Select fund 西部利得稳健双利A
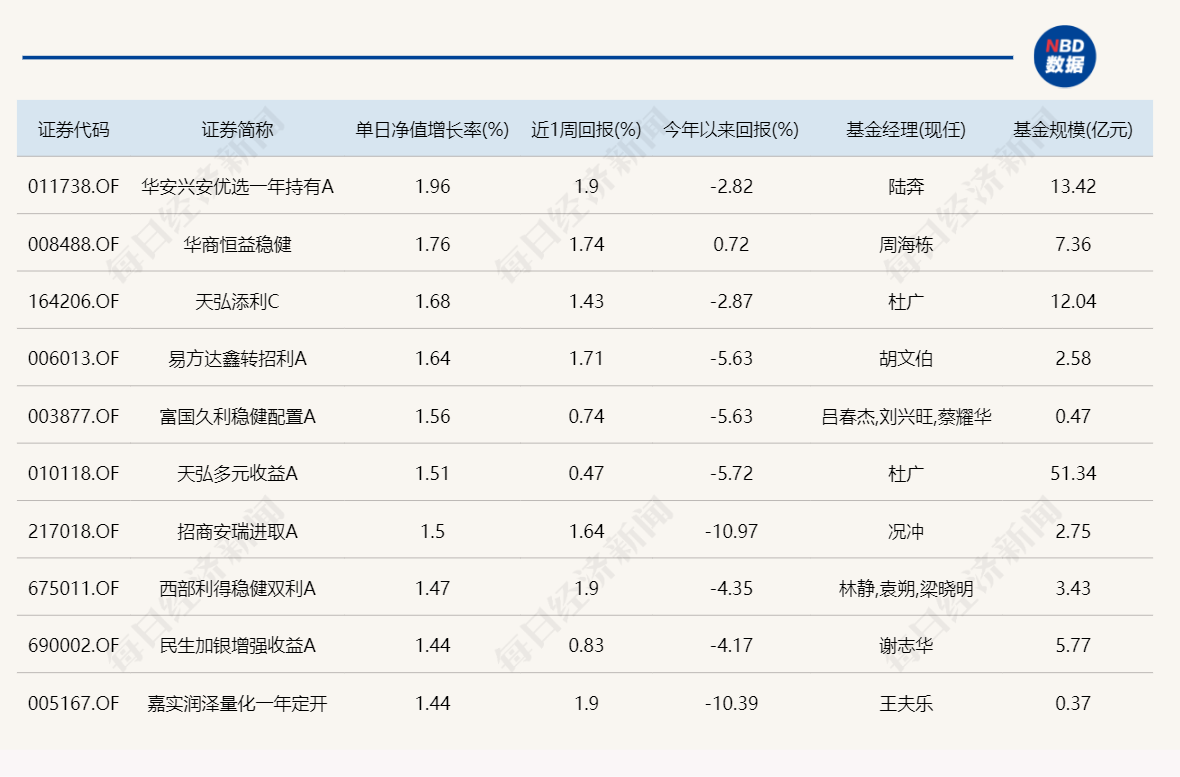 237,588
